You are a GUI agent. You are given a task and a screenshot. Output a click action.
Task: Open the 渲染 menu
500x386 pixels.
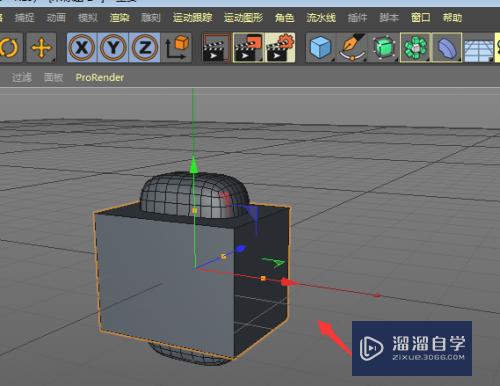tap(119, 17)
